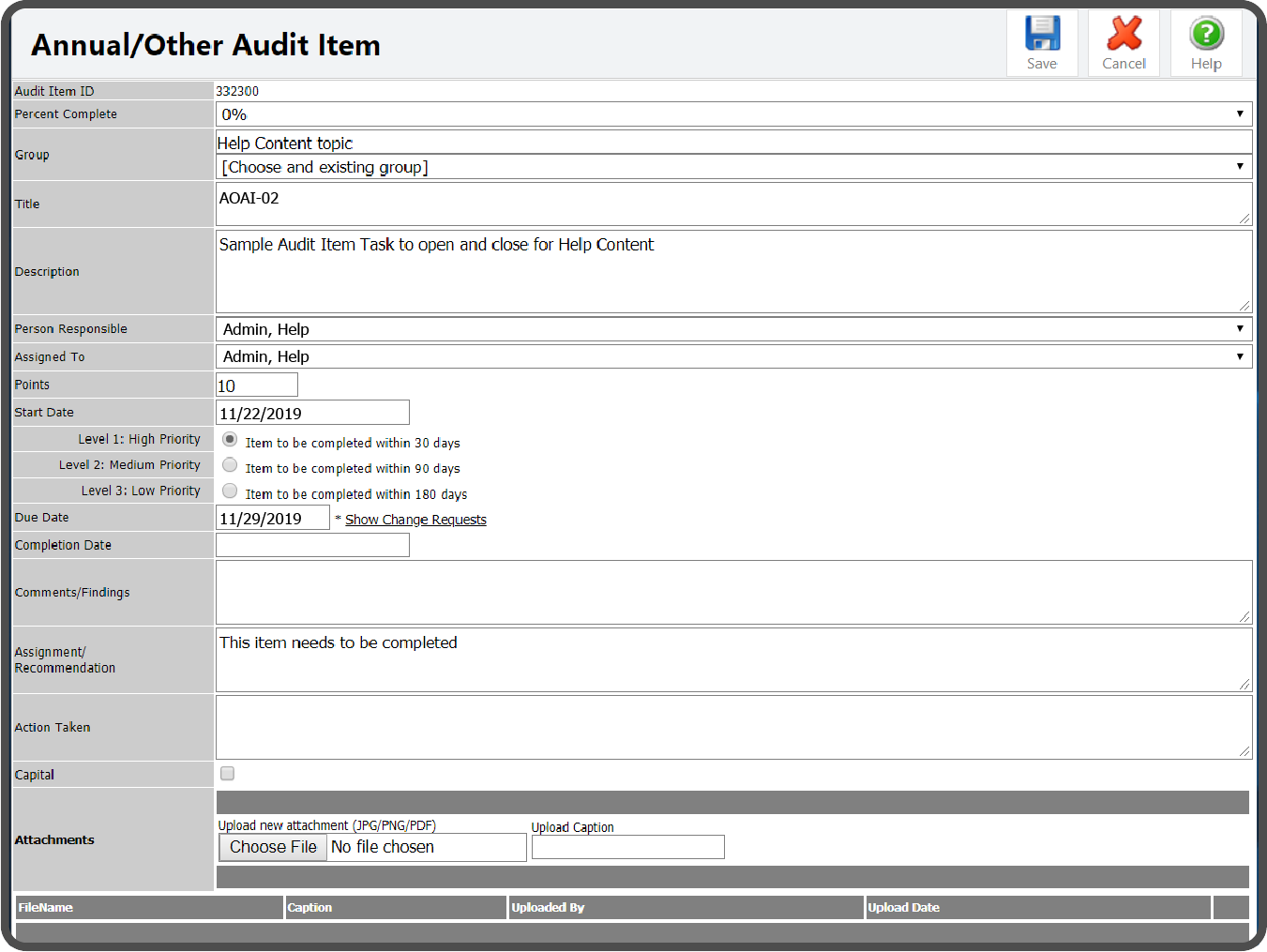Toggle the Capital checkbox
This screenshot has height=952, width=1267.
(227, 774)
